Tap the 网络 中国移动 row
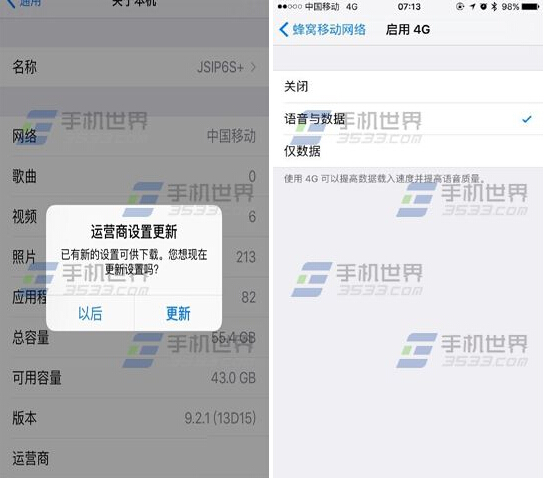545x478 pixels. [134, 136]
